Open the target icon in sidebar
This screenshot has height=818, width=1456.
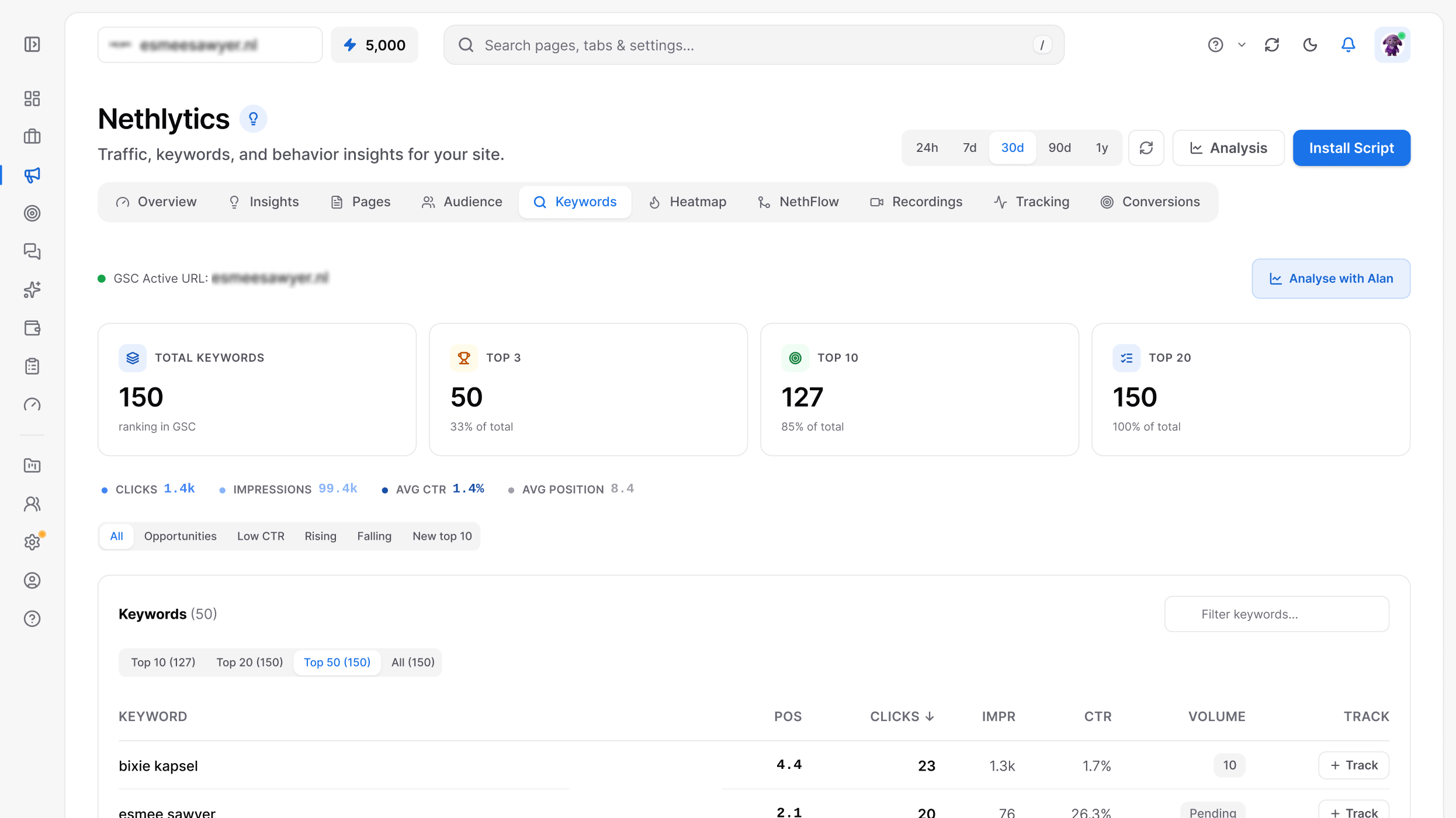tap(32, 213)
